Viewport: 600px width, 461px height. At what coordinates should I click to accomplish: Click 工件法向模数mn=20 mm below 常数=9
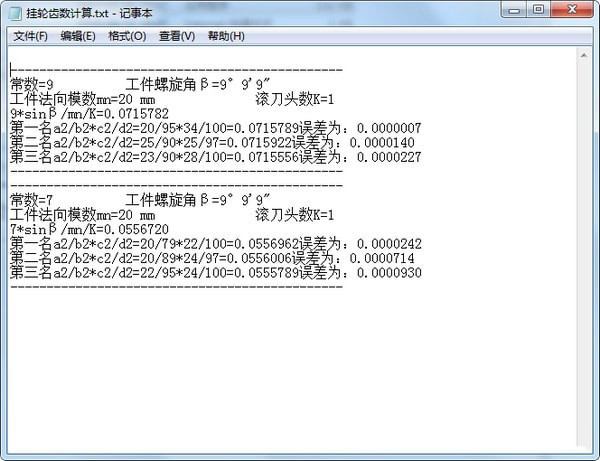click(x=83, y=99)
